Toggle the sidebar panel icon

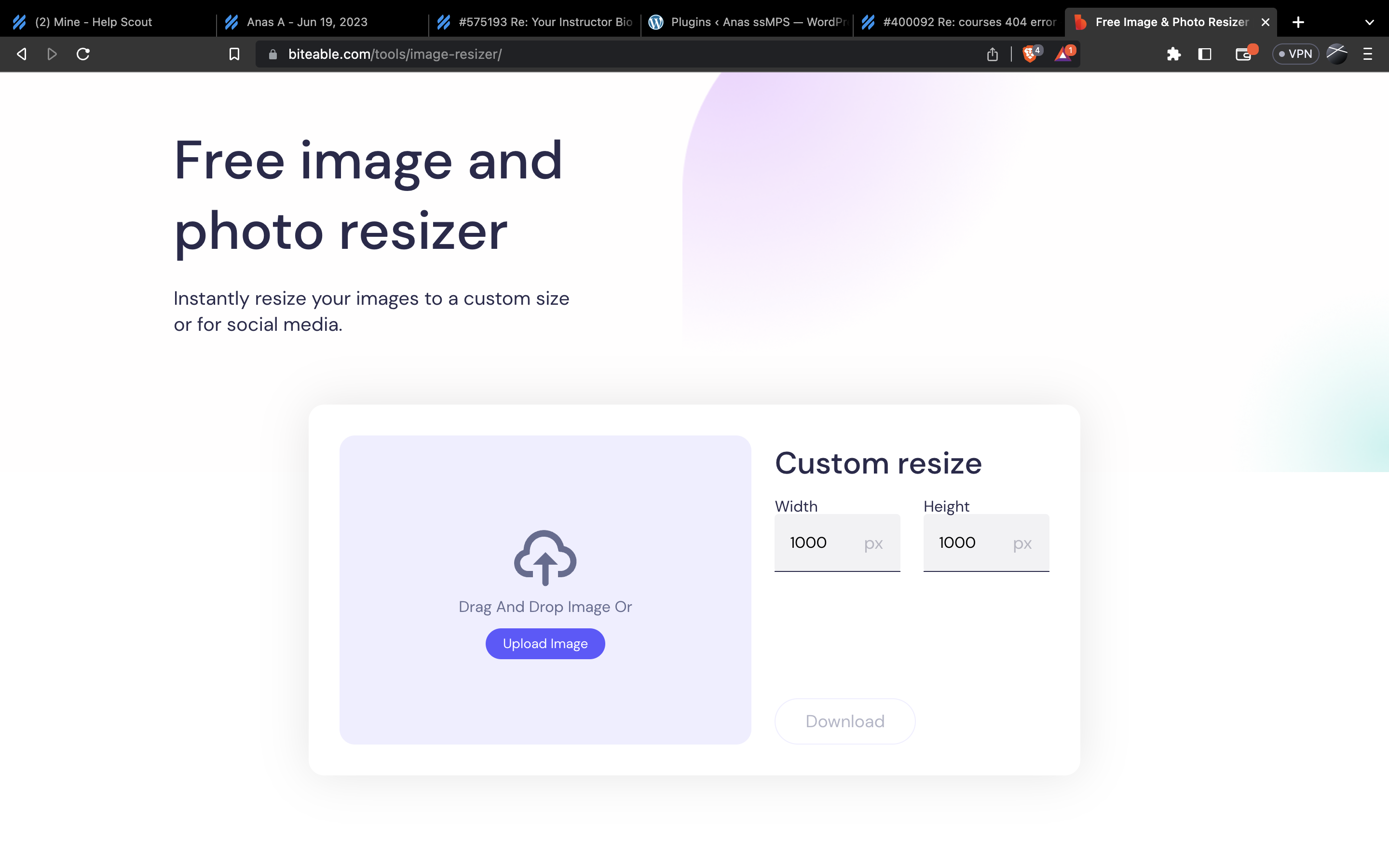1205,54
